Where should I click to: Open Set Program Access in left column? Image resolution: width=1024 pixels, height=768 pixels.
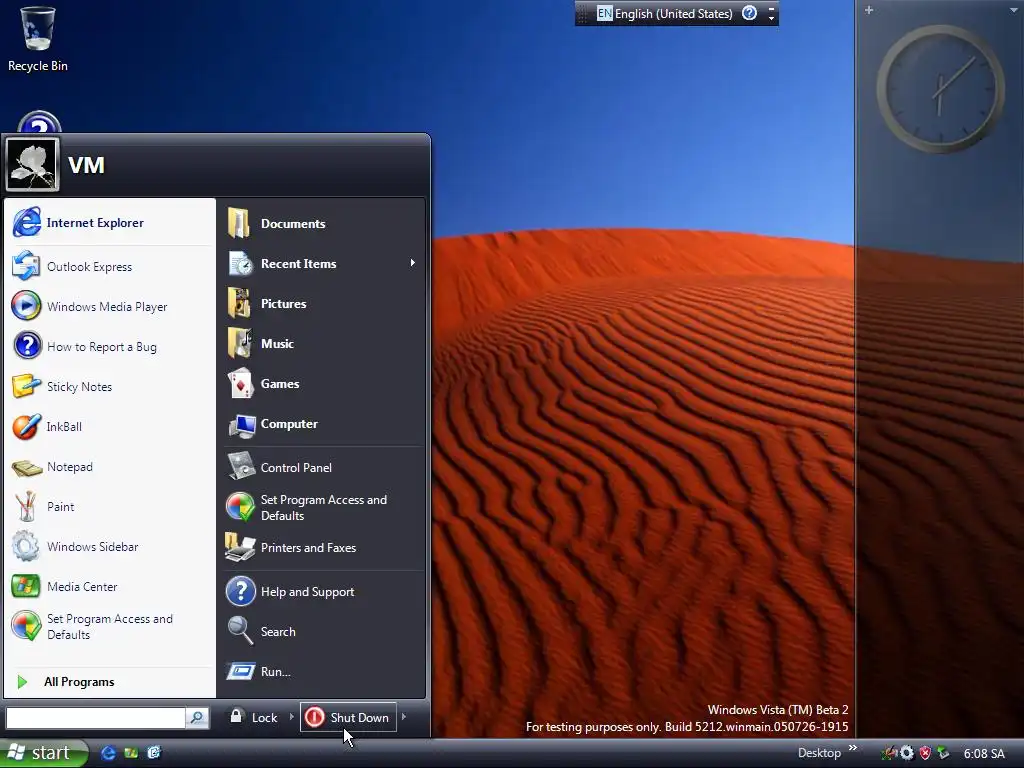109,626
